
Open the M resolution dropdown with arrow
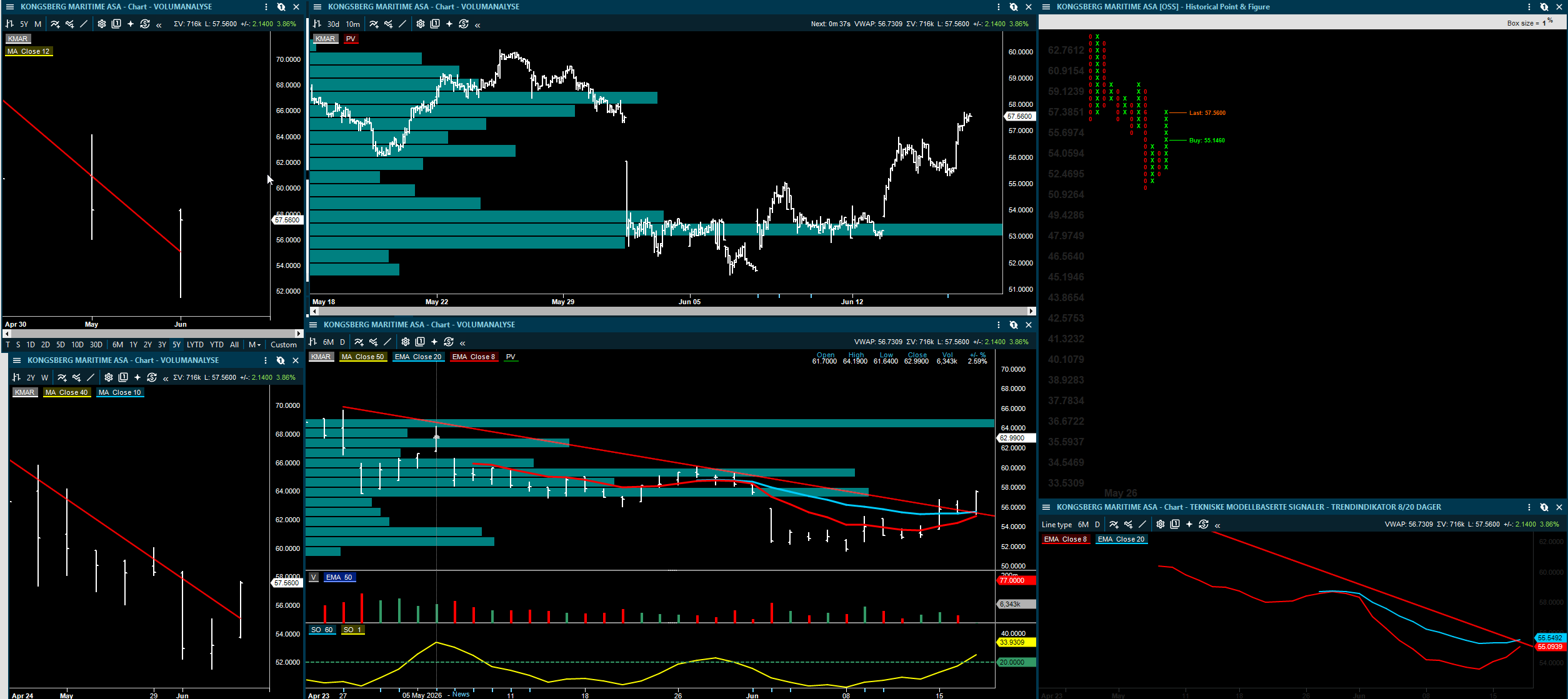click(x=254, y=344)
